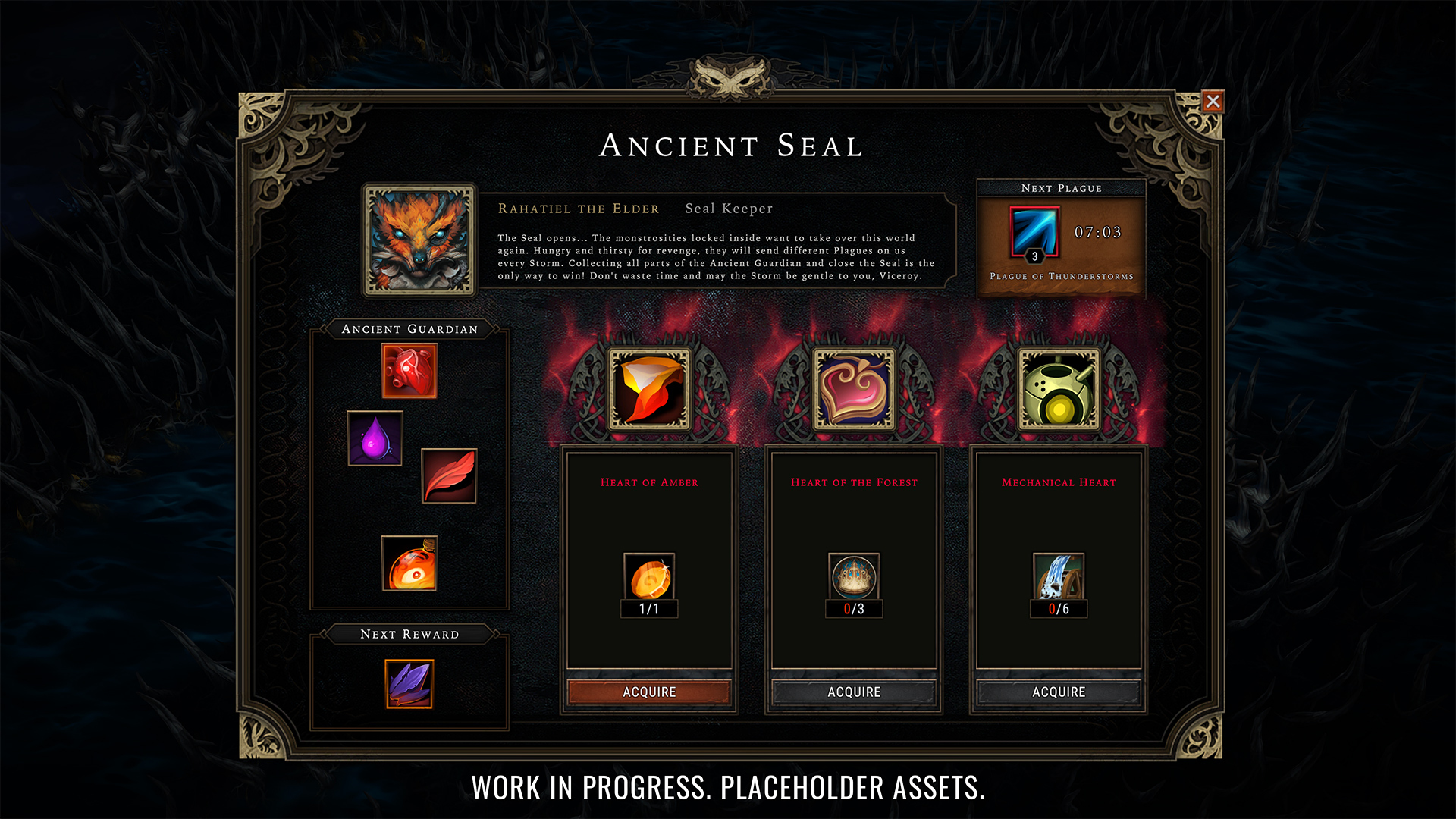
Task: Click the crown resource cost icon 0/3
Action: coord(854,578)
